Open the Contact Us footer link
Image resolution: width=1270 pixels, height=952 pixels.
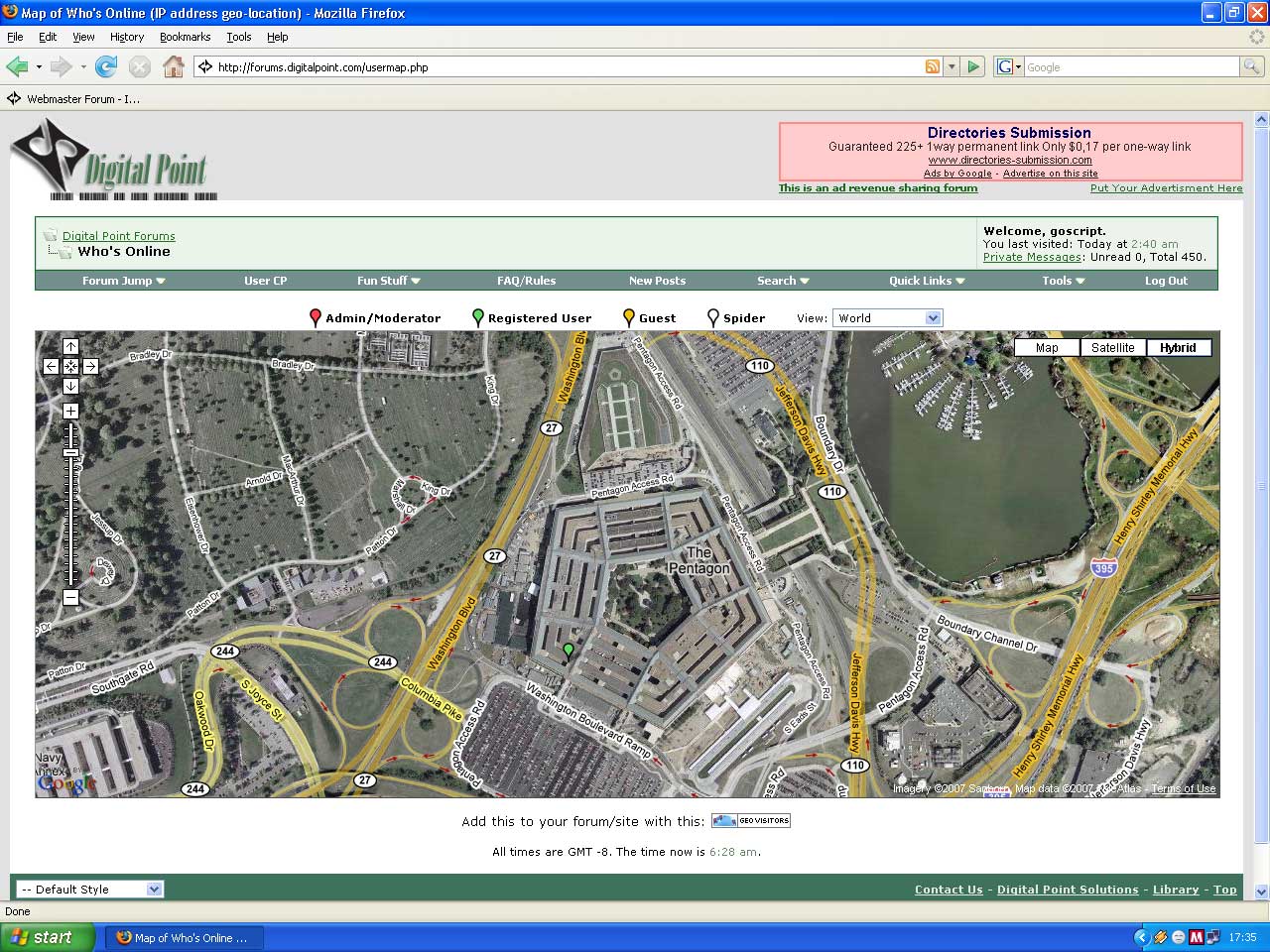point(949,890)
